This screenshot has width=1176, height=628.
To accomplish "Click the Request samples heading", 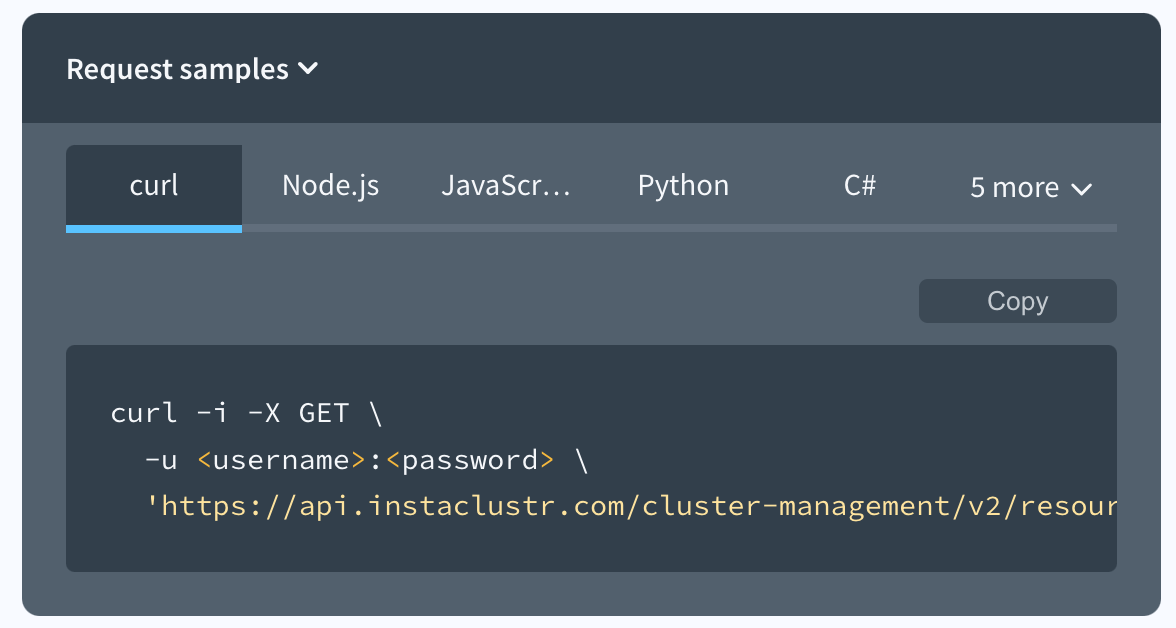I will tap(176, 68).
